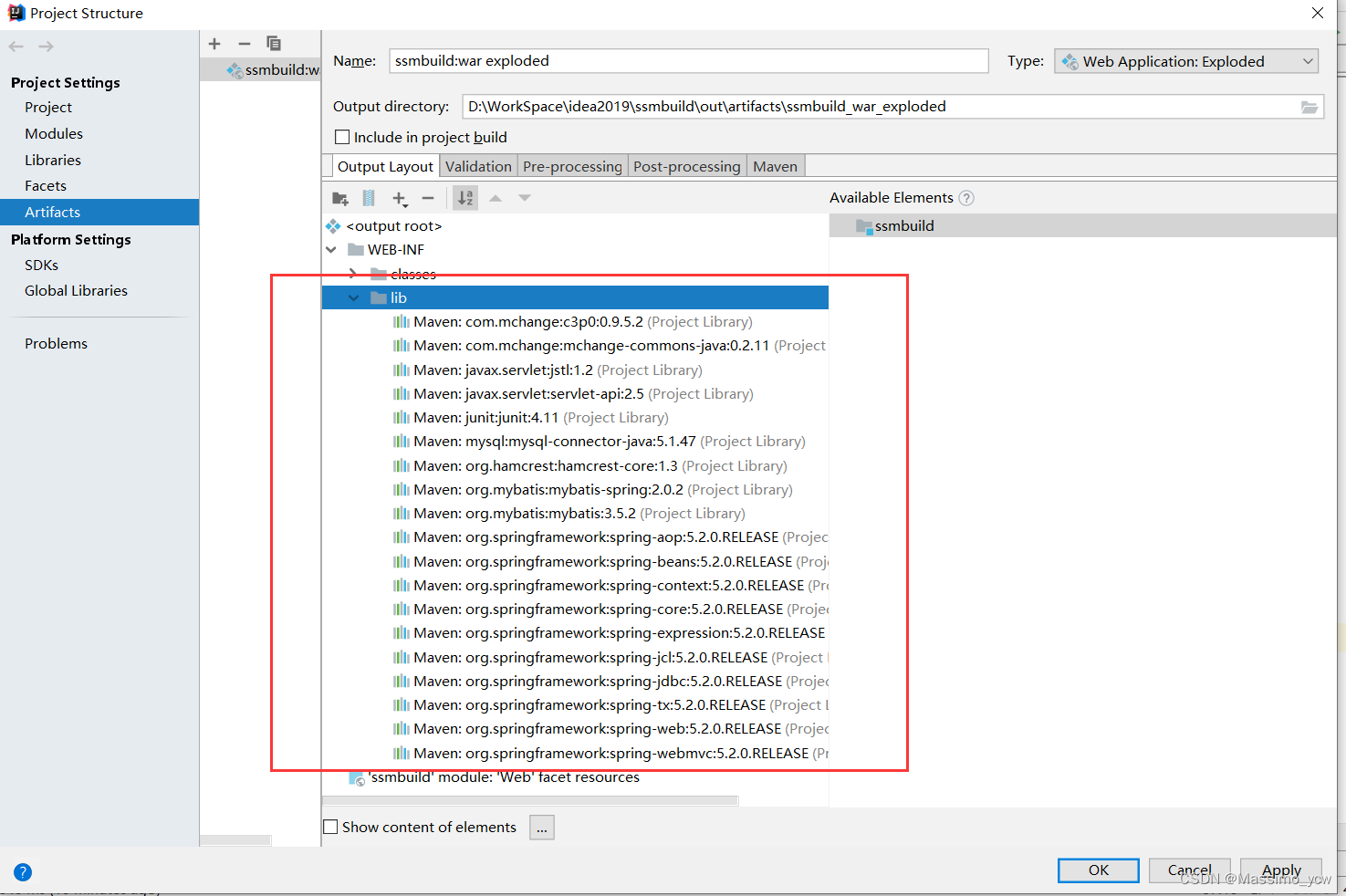Open SDKs under Platform Settings
The width and height of the screenshot is (1346, 896).
42,265
